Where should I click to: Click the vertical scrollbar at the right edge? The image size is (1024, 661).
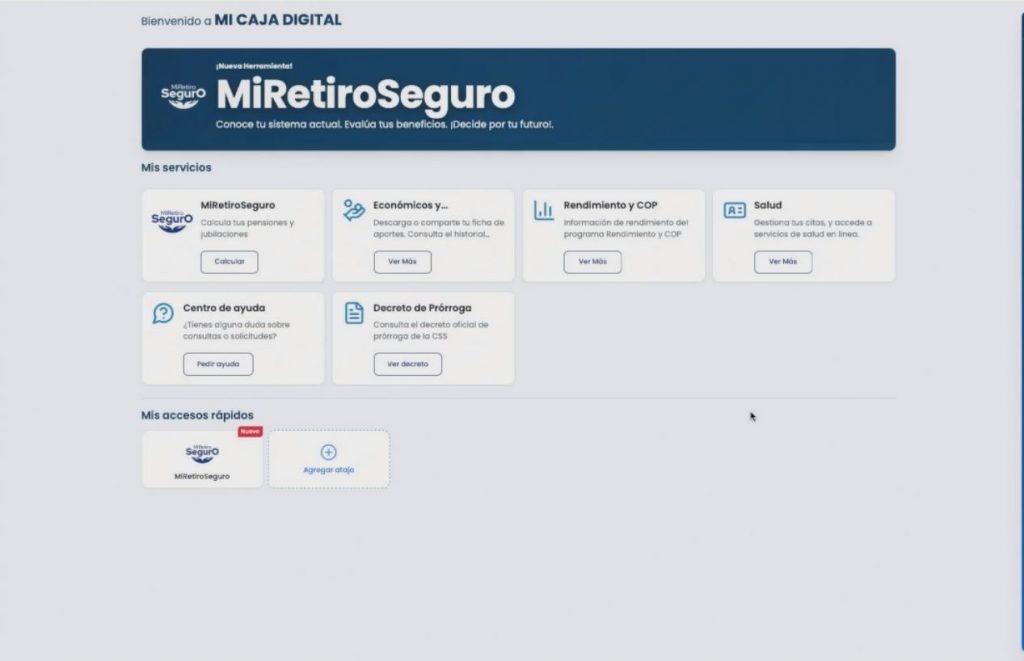point(1022,333)
